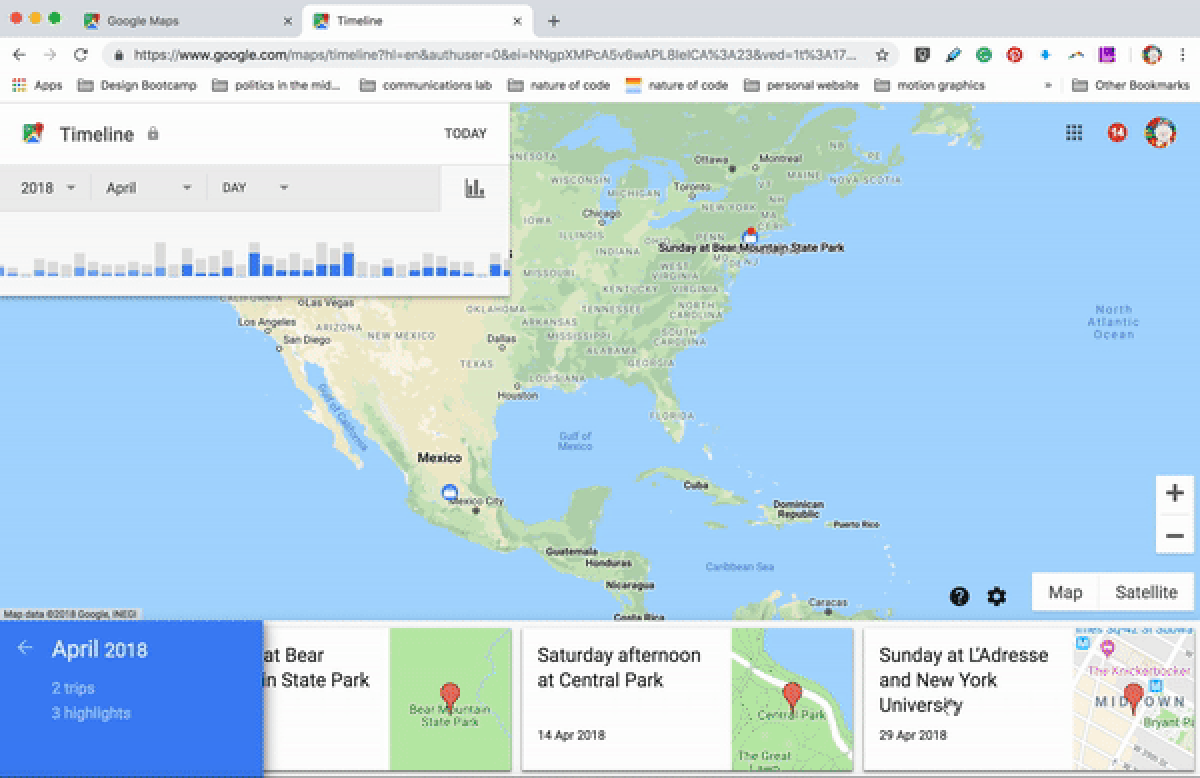Click the Mexico City trip marker on map
Viewport: 1200px width, 778px height.
pos(449,491)
